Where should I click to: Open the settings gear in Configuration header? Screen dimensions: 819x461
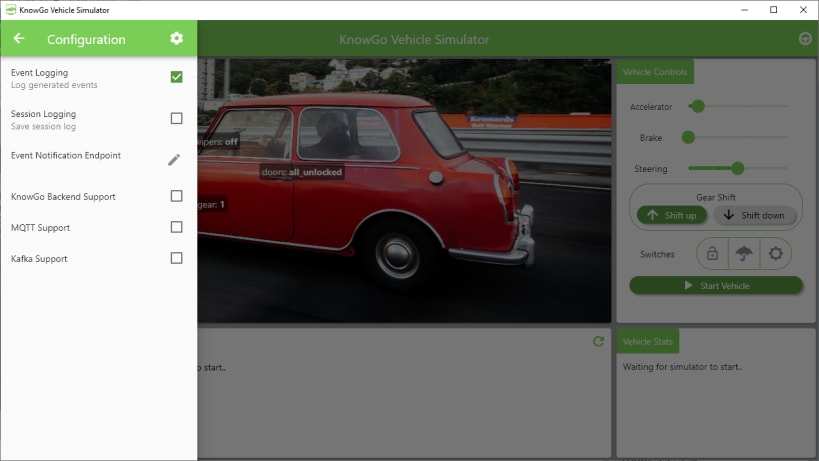[177, 39]
